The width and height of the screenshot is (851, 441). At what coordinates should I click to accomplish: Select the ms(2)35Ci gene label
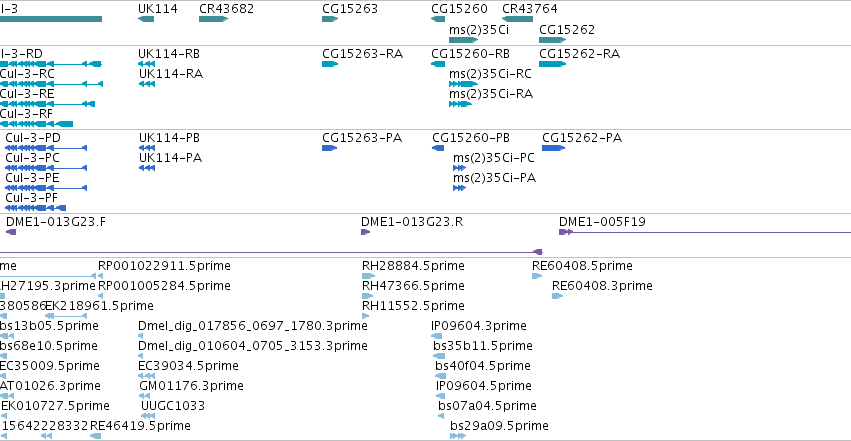[479, 29]
